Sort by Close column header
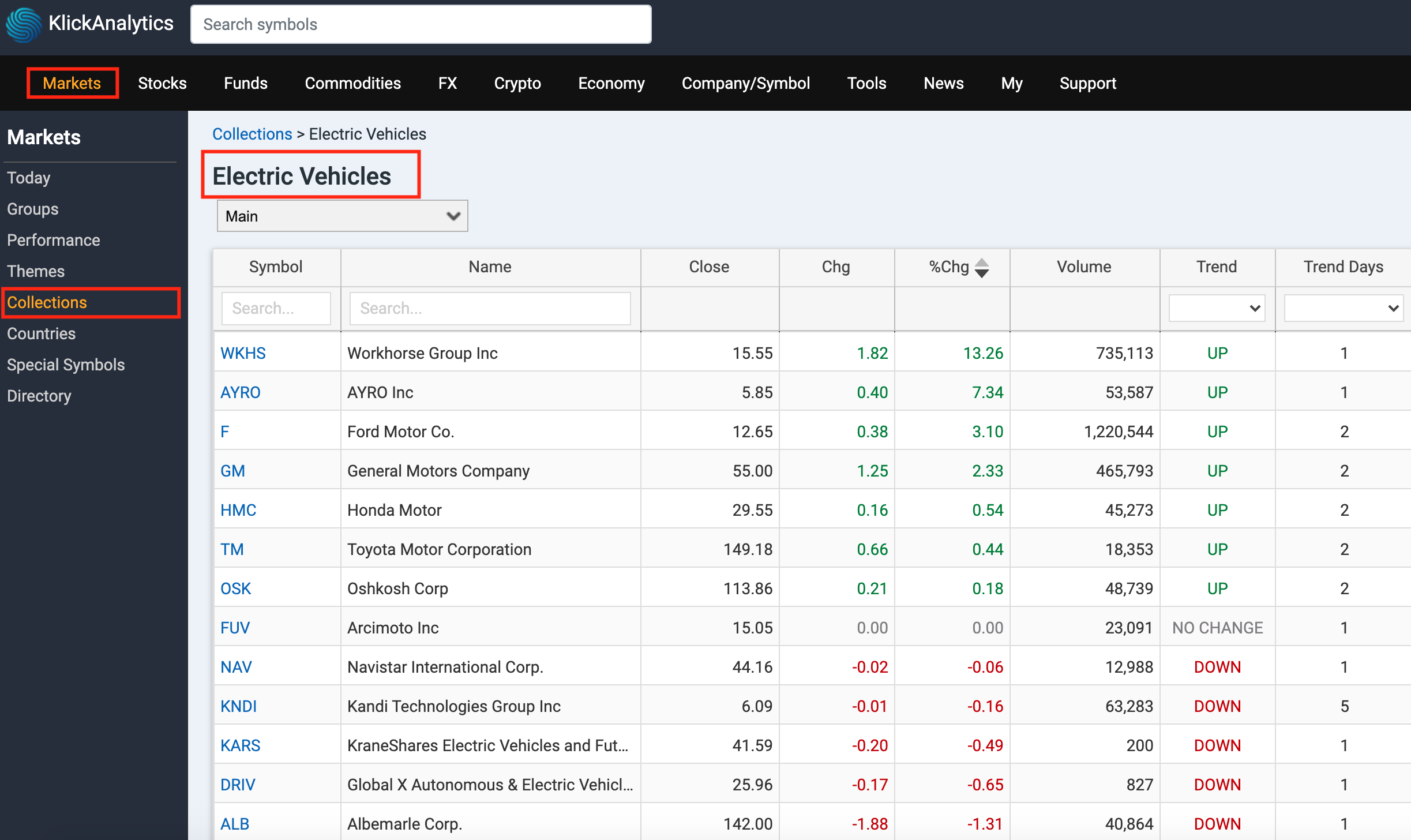 coord(709,267)
